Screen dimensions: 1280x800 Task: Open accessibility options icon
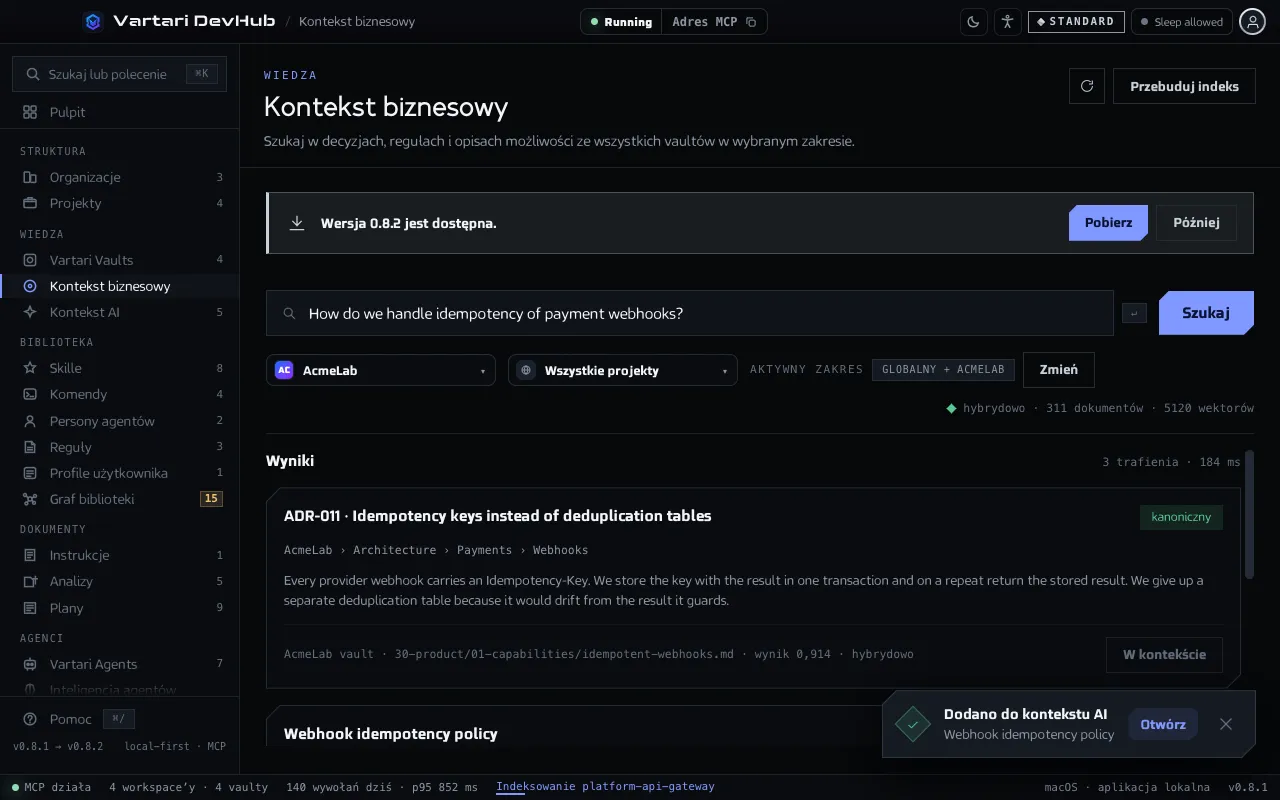pyautogui.click(x=1007, y=21)
